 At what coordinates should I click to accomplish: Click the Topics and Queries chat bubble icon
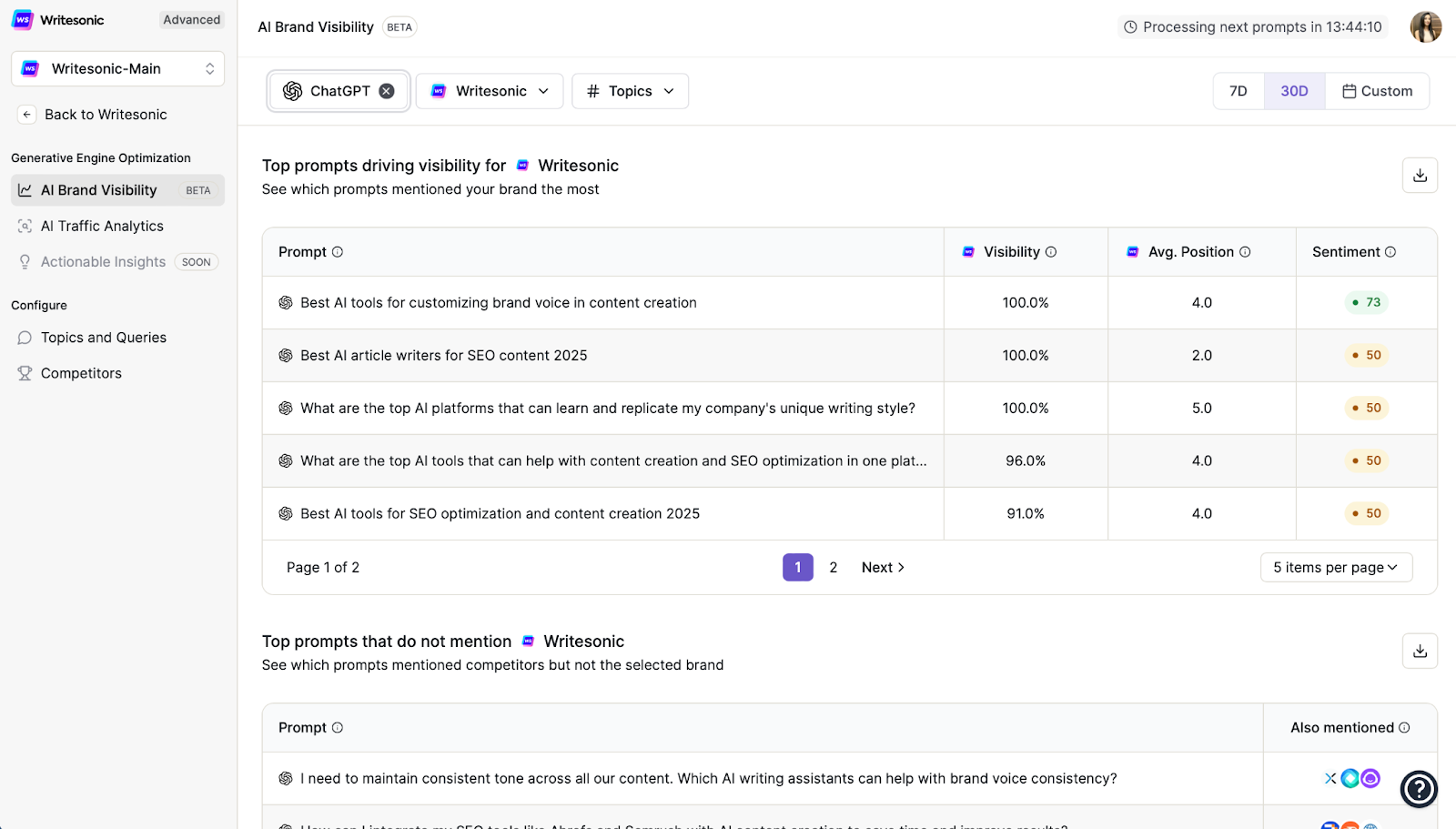25,338
